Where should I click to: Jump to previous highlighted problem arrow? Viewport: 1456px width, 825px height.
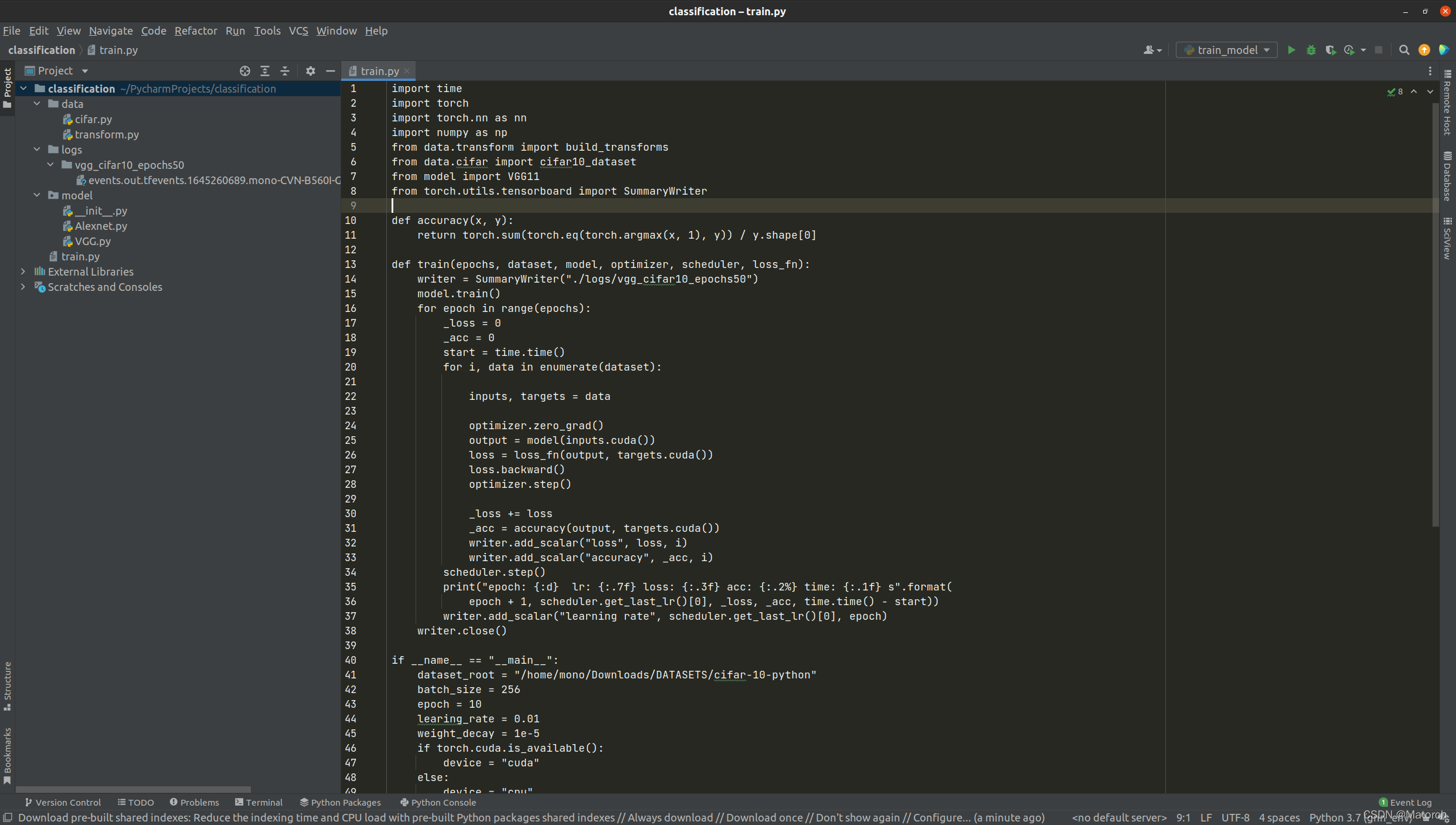[x=1414, y=91]
